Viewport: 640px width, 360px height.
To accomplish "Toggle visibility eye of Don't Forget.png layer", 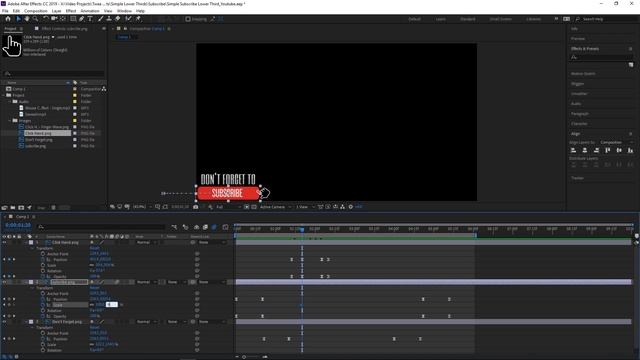I will tap(4, 322).
